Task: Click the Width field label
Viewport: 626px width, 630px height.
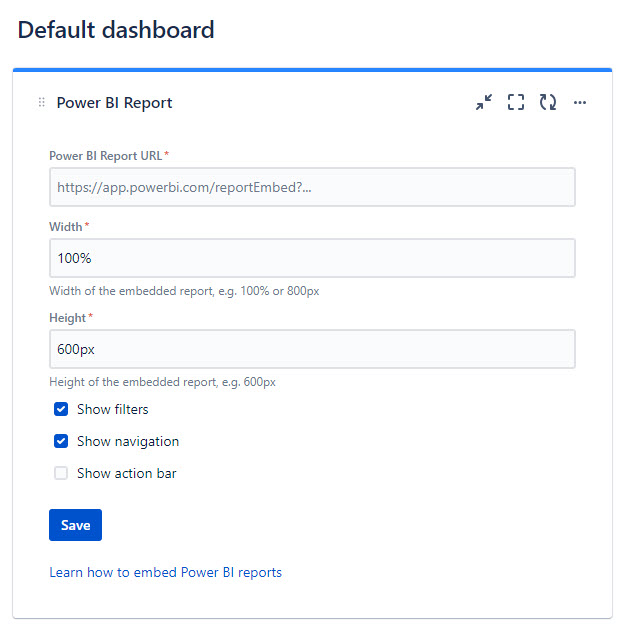Action: coord(65,227)
